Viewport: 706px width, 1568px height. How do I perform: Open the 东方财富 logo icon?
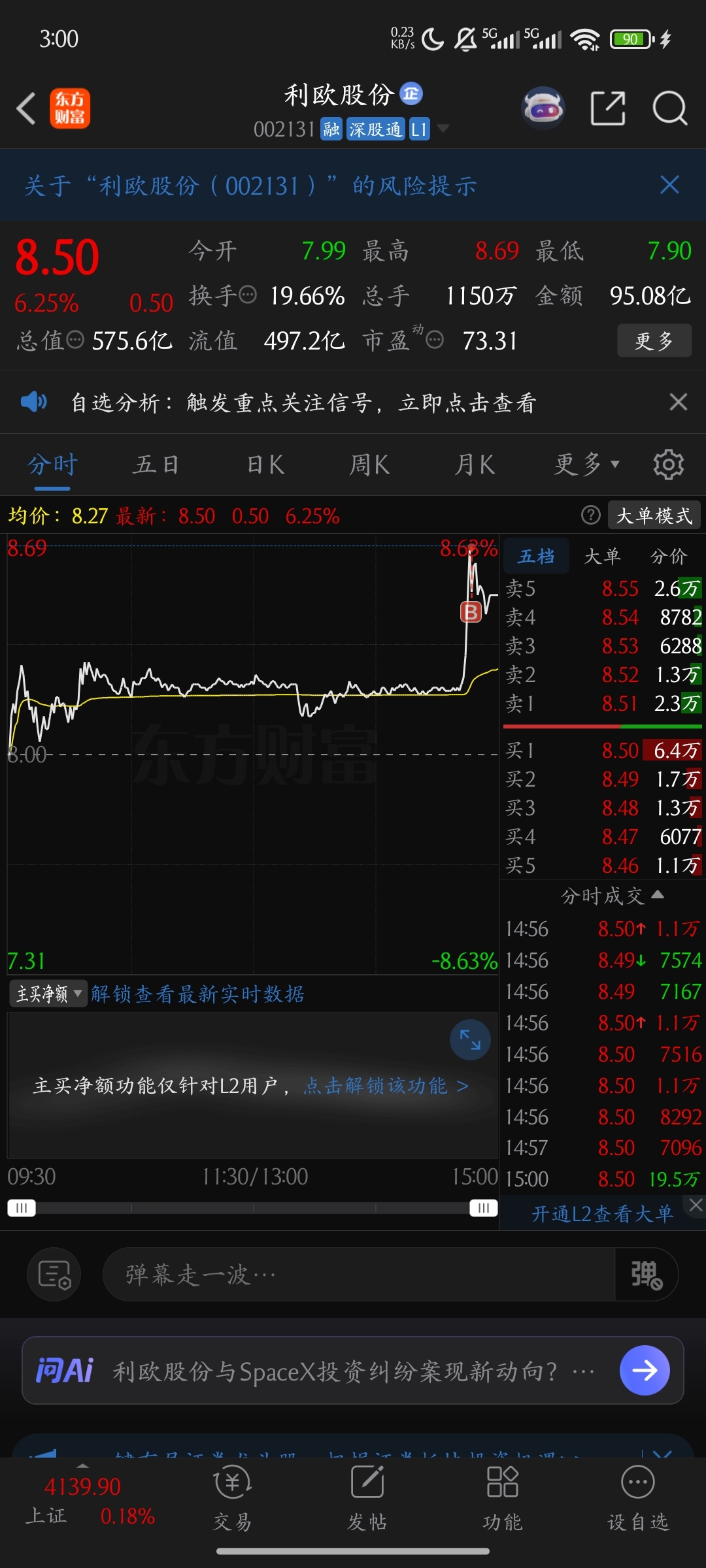[x=70, y=108]
